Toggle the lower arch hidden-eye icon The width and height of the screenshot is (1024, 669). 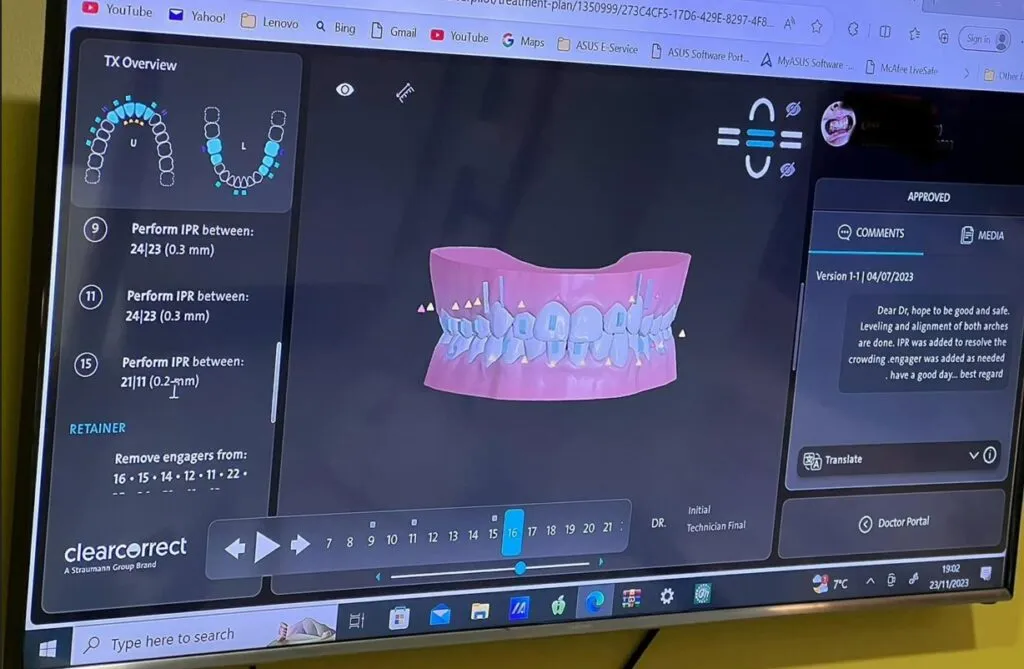tap(788, 170)
